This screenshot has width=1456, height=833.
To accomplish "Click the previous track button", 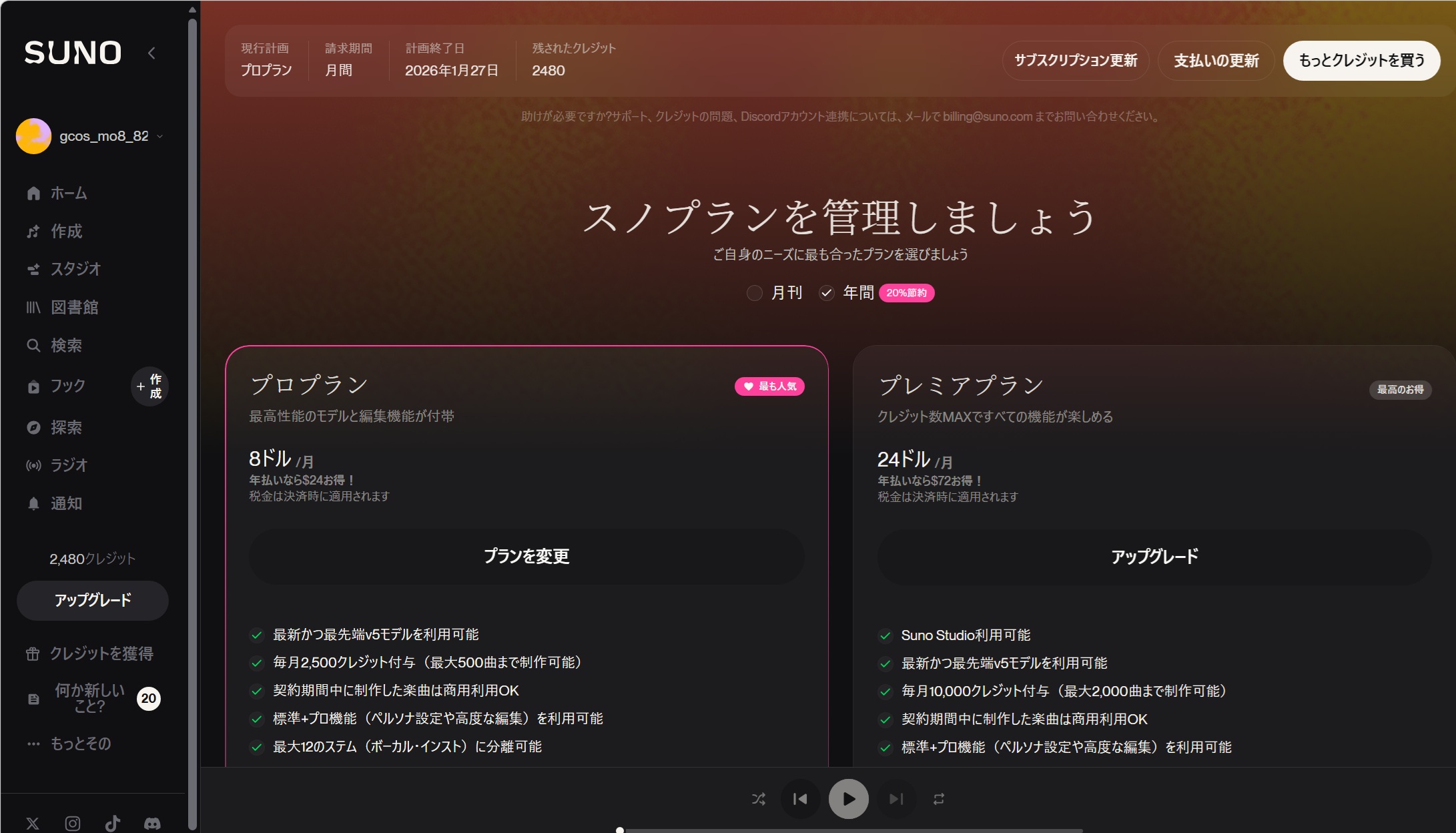I will 800,799.
